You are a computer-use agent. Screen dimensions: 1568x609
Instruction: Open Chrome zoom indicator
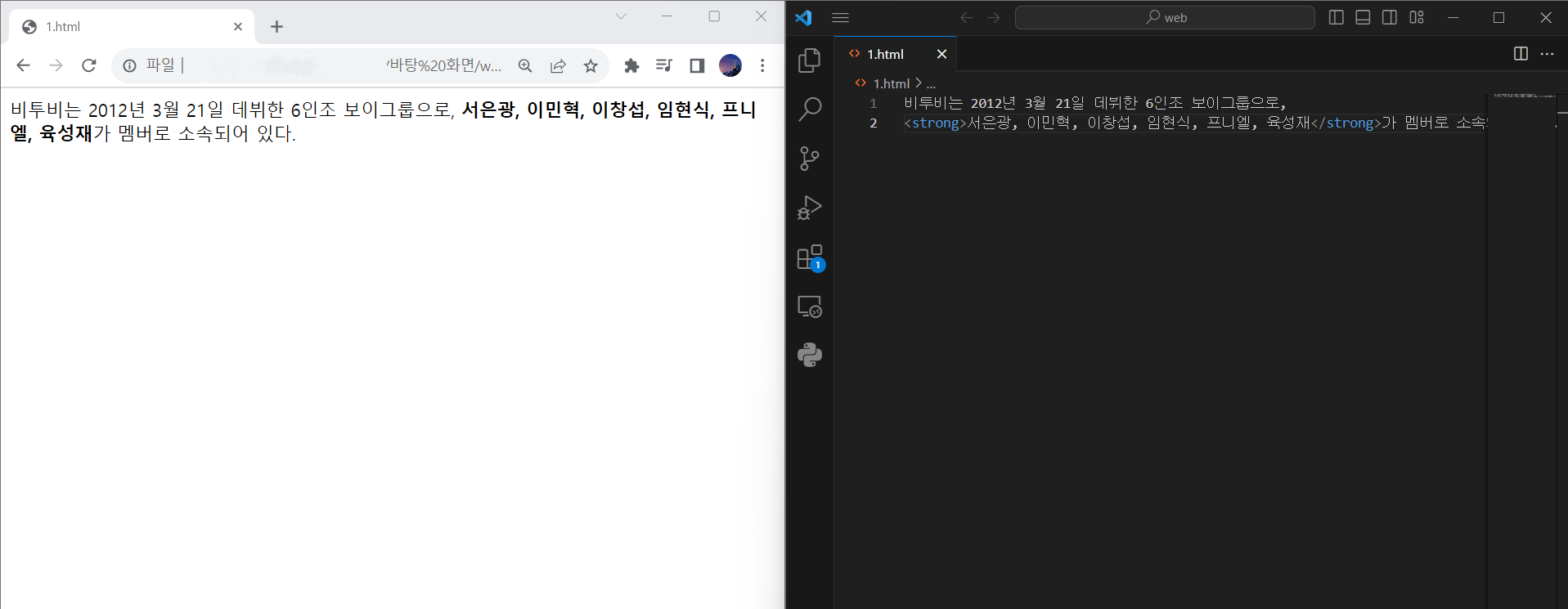pos(525,65)
